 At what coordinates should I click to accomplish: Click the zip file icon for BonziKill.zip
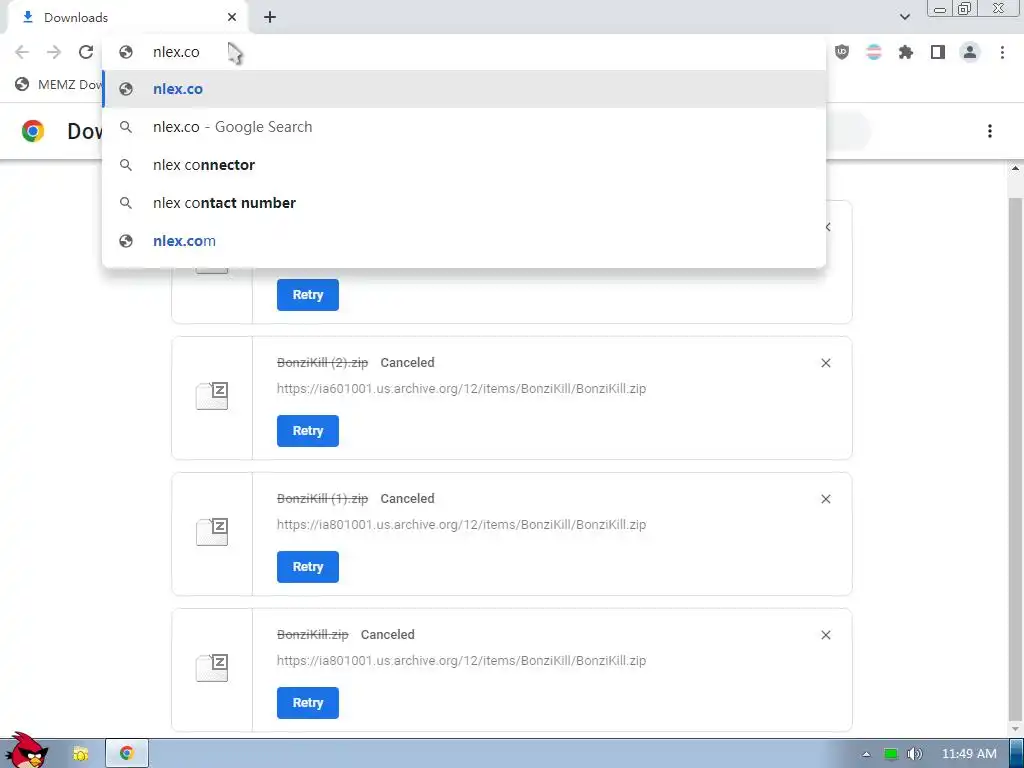point(212,668)
